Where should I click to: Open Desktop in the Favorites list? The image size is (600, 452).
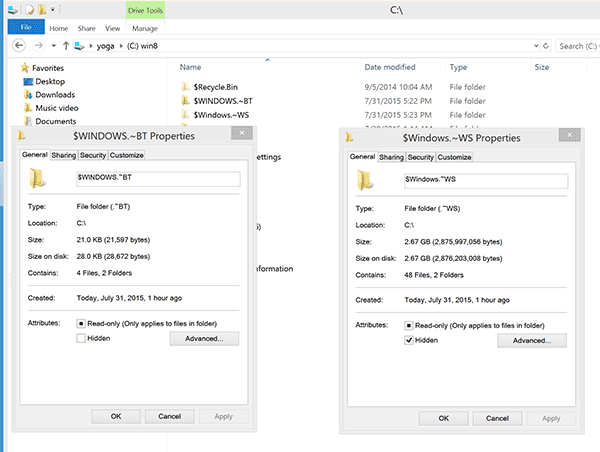click(50, 81)
